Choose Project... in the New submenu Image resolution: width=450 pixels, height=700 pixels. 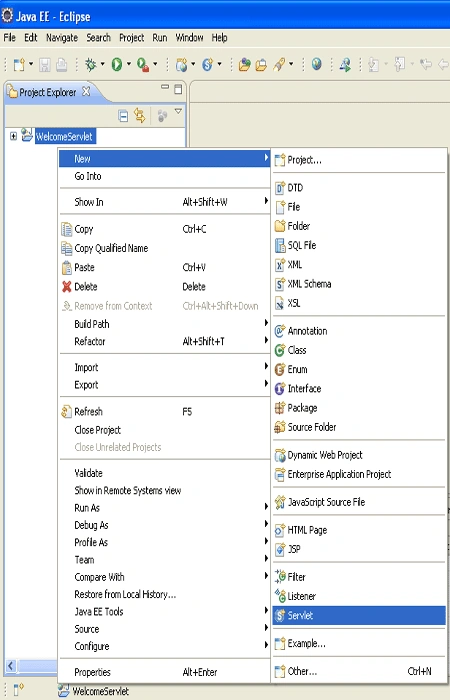point(358,160)
